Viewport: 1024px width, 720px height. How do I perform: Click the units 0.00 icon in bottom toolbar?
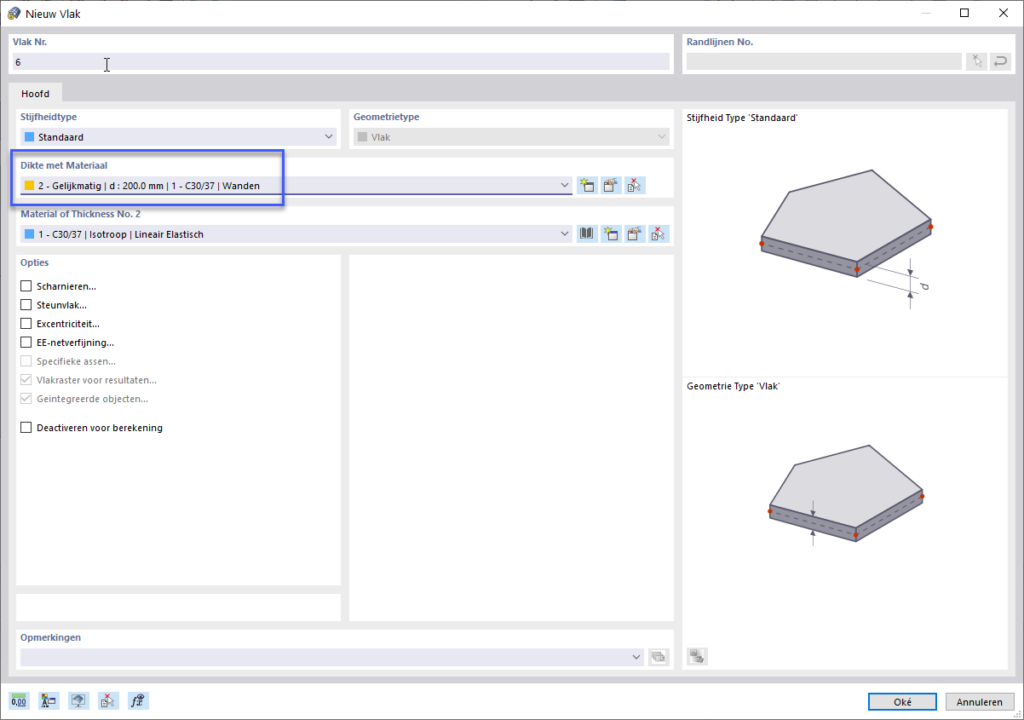(19, 701)
